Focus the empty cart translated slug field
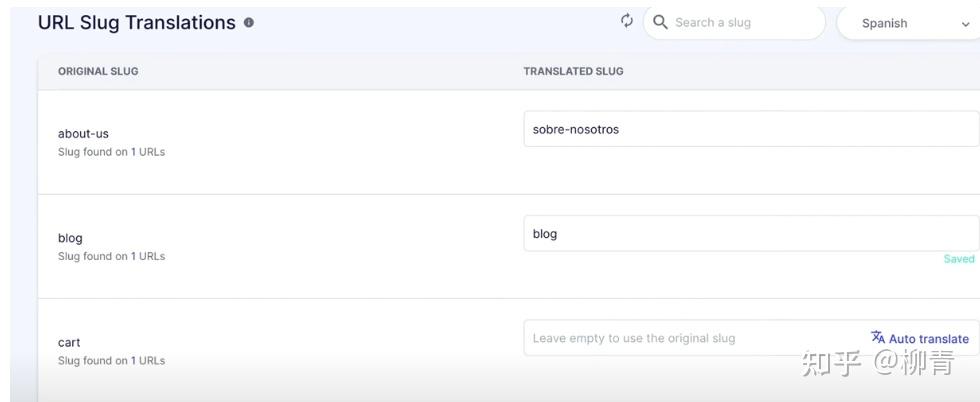The width and height of the screenshot is (980, 402). [690, 338]
